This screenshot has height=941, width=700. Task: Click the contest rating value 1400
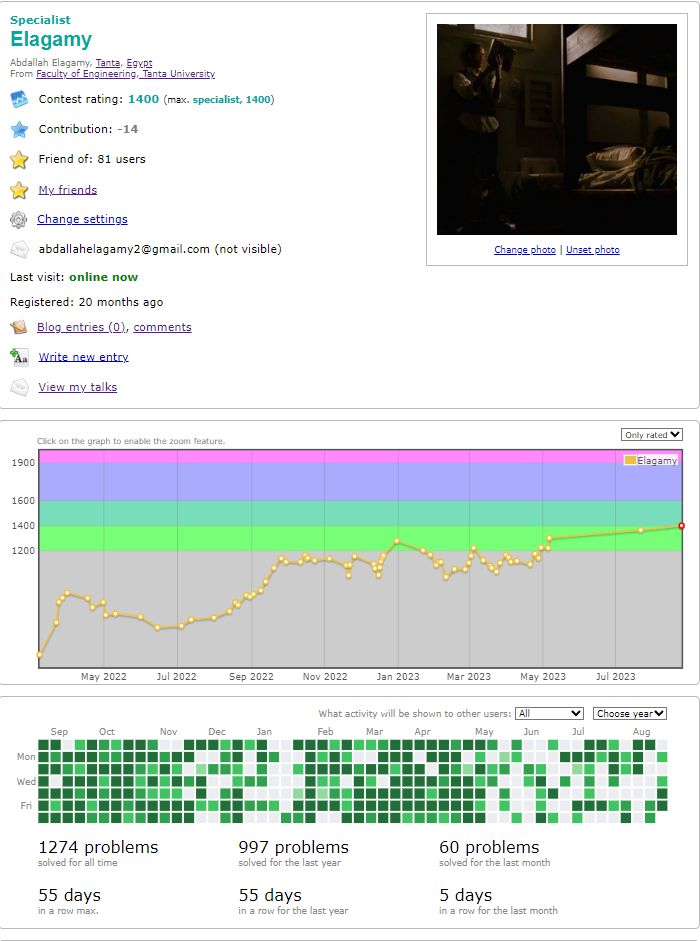pyautogui.click(x=143, y=99)
